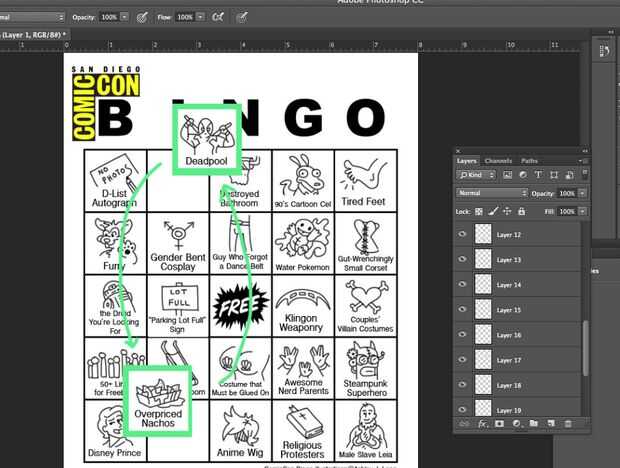Hide Layer 18 using its eye icon
Screen dimensions: 620x468
[462, 385]
